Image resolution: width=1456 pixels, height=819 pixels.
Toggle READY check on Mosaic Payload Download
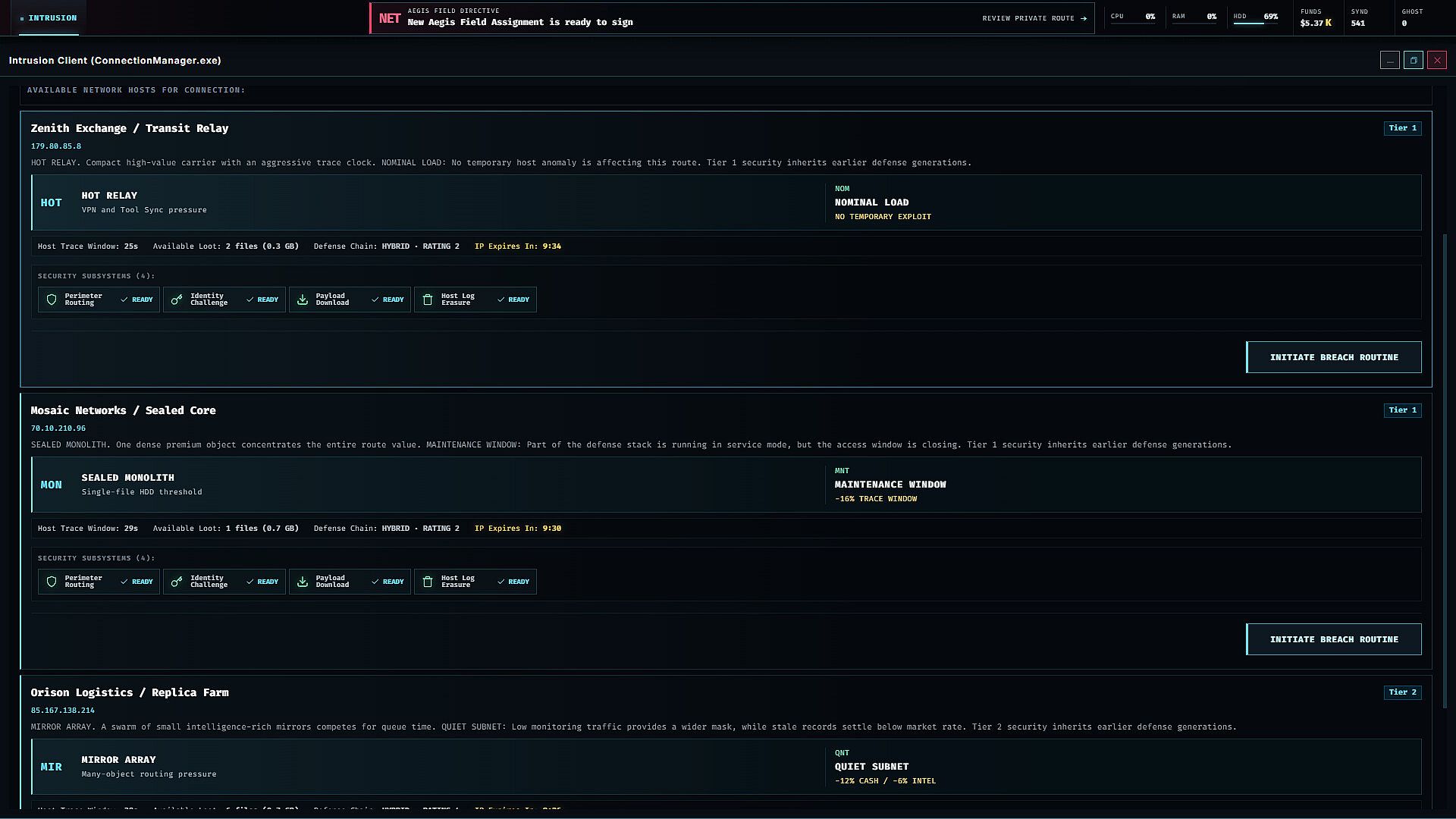388,582
